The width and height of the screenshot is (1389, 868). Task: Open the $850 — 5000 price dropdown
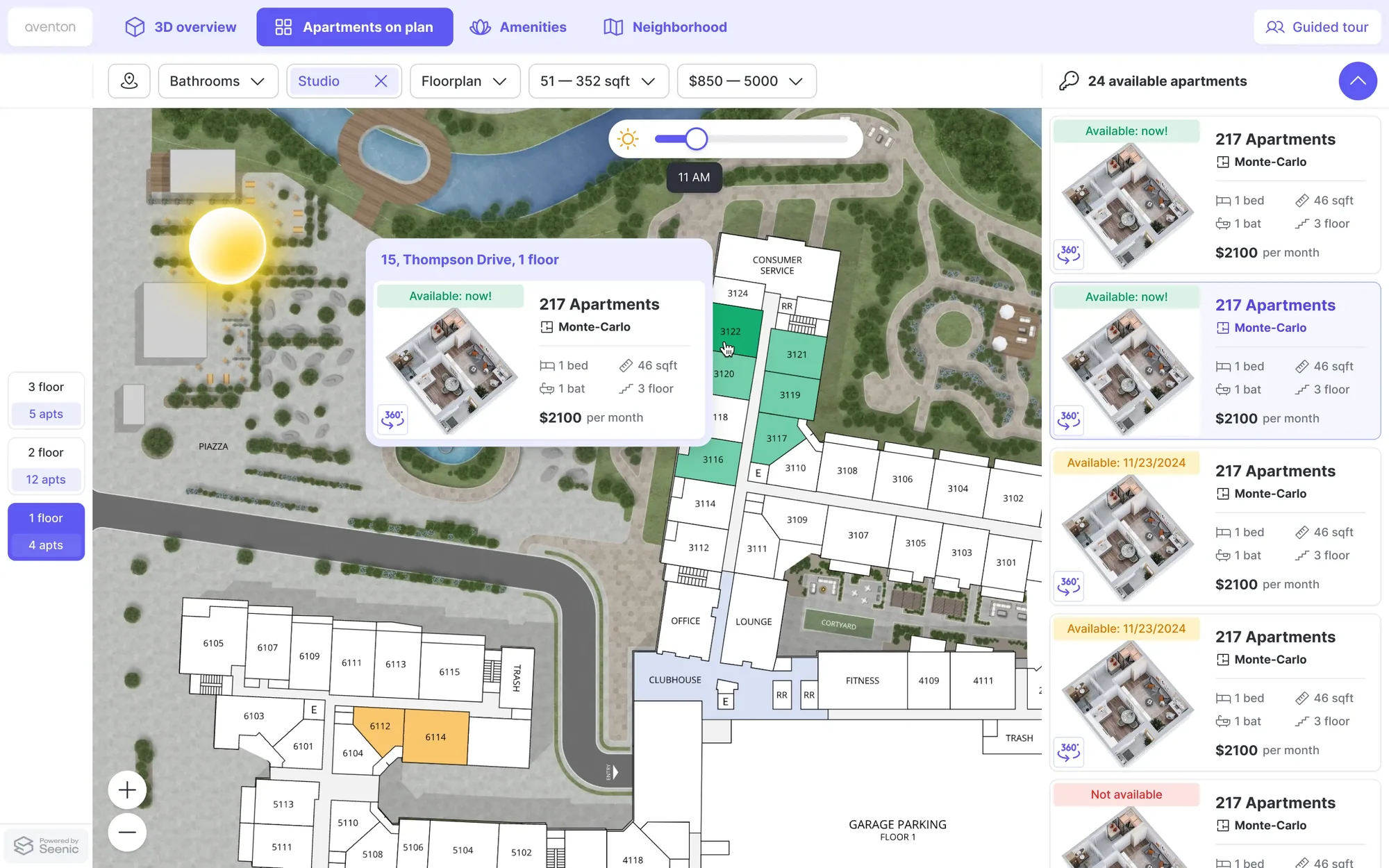click(747, 81)
